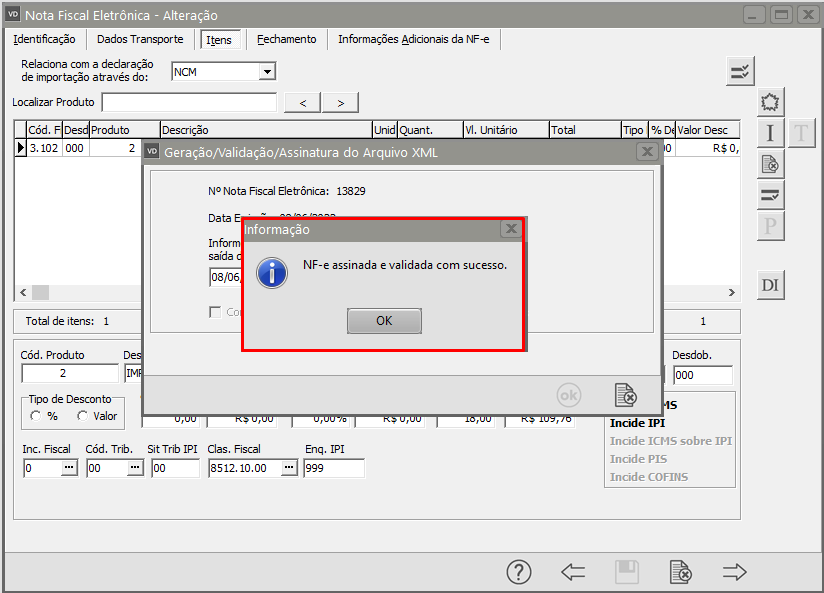Click cell 3.102 in items grid
Image resolution: width=824 pixels, height=593 pixels.
44,148
